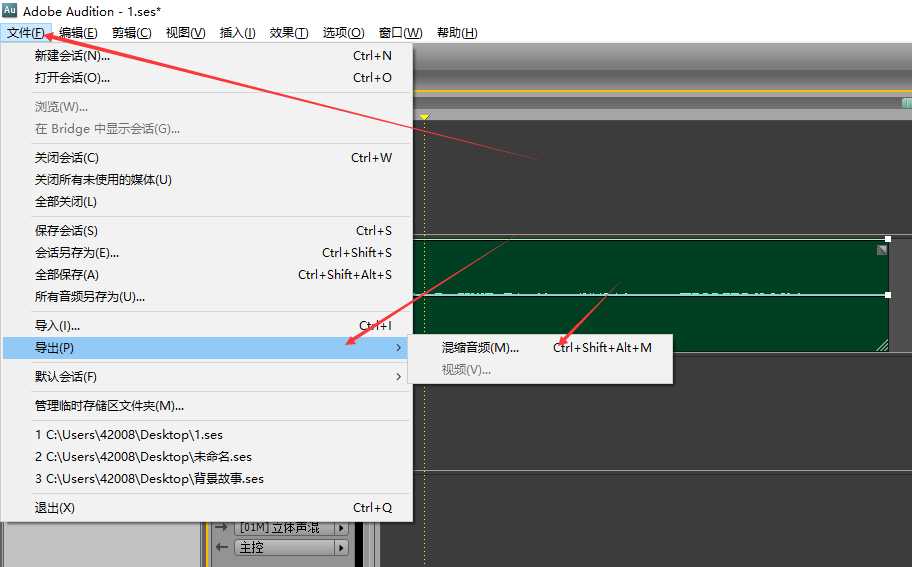Open recent file 1 C:\Users\42008\Desktop\1.ses

(x=207, y=435)
